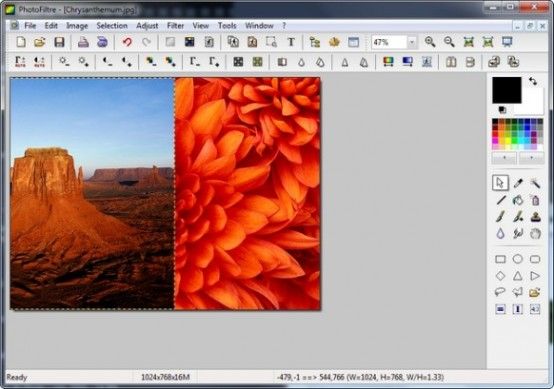The height and width of the screenshot is (389, 554).
Task: Click the Print icon
Action: [x=83, y=42]
